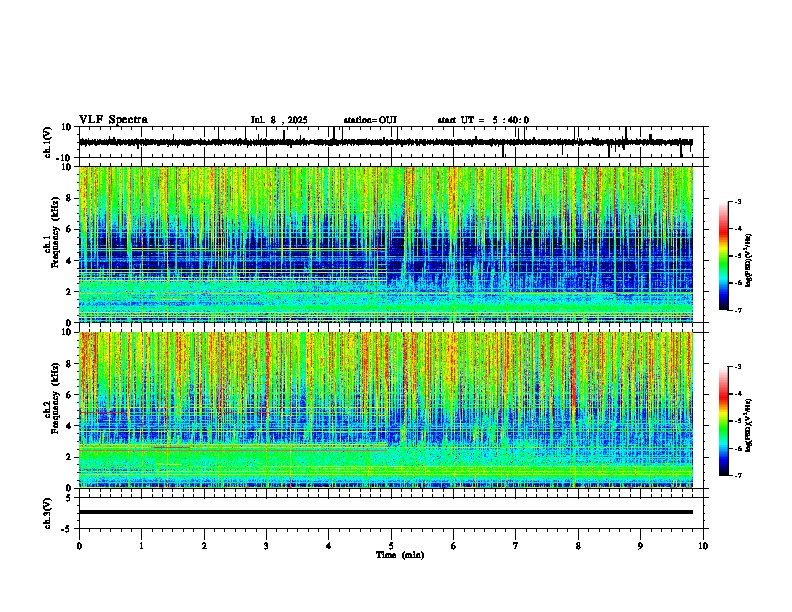792x612 pixels.
Task: Select the date text "Jul 8, 2025"
Action: tap(279, 120)
